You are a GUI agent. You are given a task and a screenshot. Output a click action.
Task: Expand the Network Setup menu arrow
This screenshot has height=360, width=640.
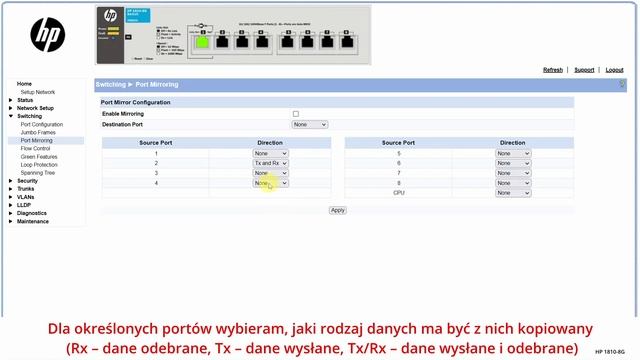tap(11, 108)
